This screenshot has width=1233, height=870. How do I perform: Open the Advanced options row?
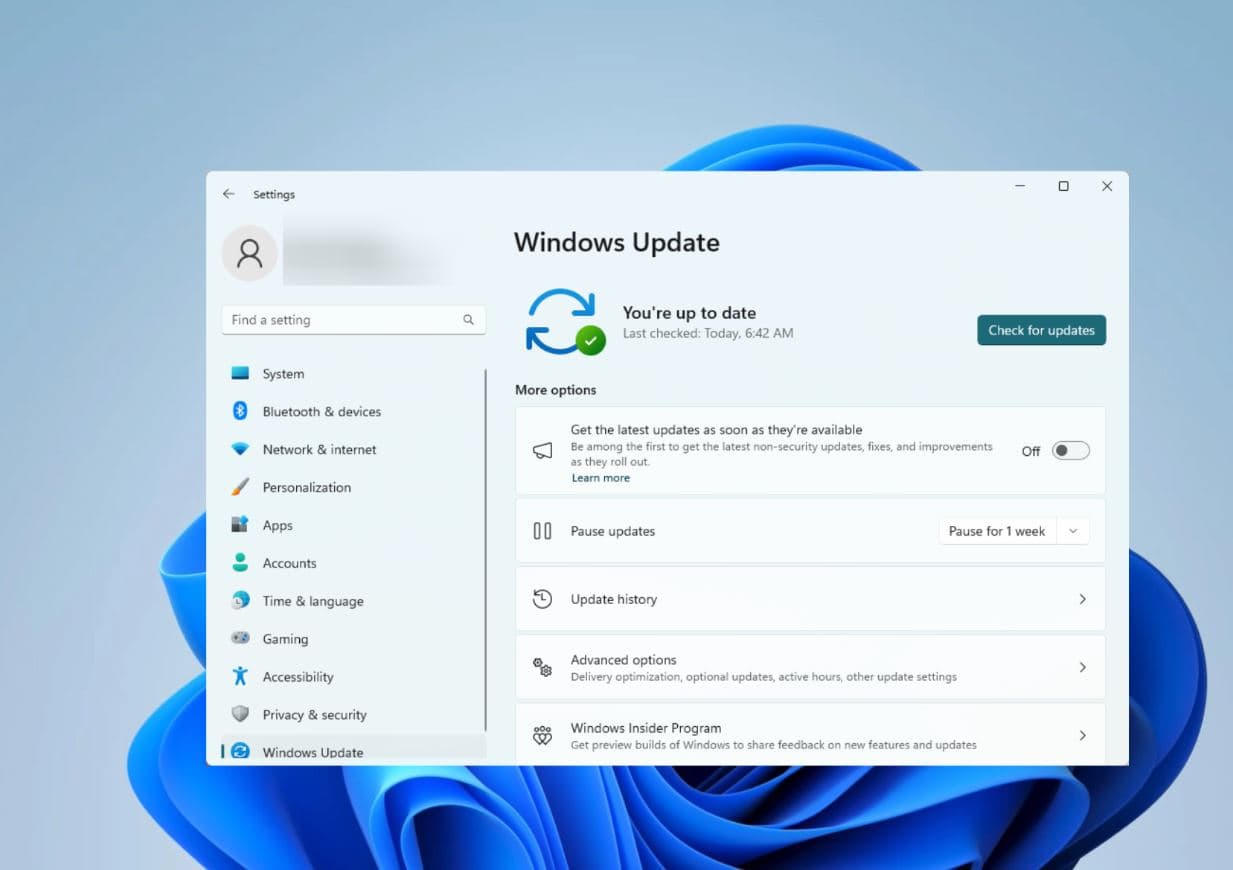pyautogui.click(x=810, y=667)
